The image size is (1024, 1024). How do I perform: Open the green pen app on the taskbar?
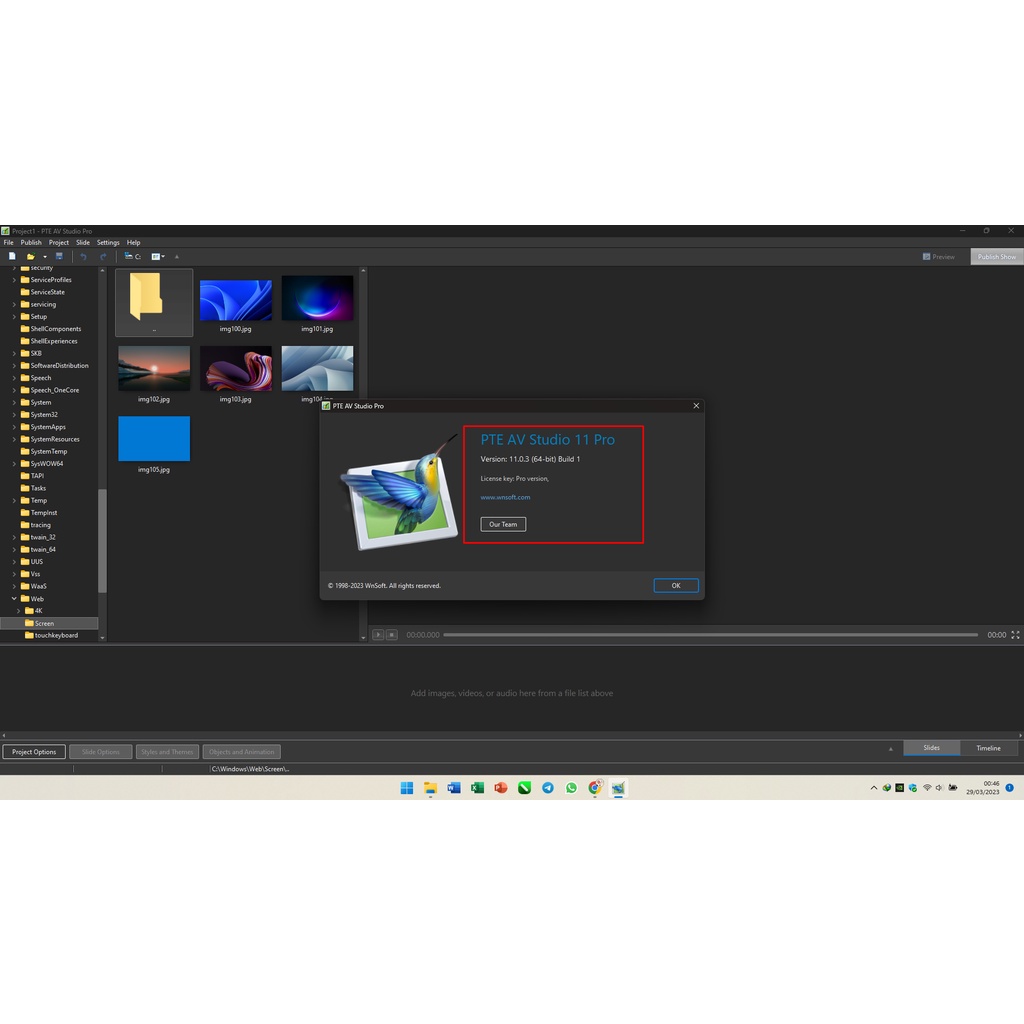pyautogui.click(x=524, y=788)
